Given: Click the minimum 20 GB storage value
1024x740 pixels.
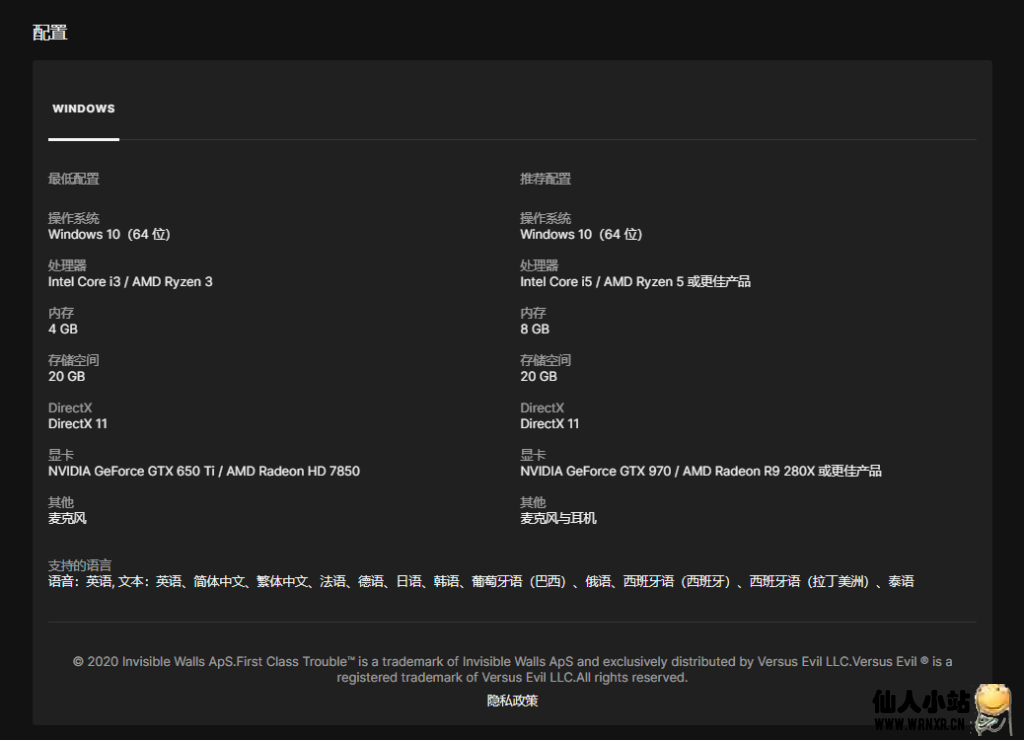Looking at the screenshot, I should tap(67, 376).
